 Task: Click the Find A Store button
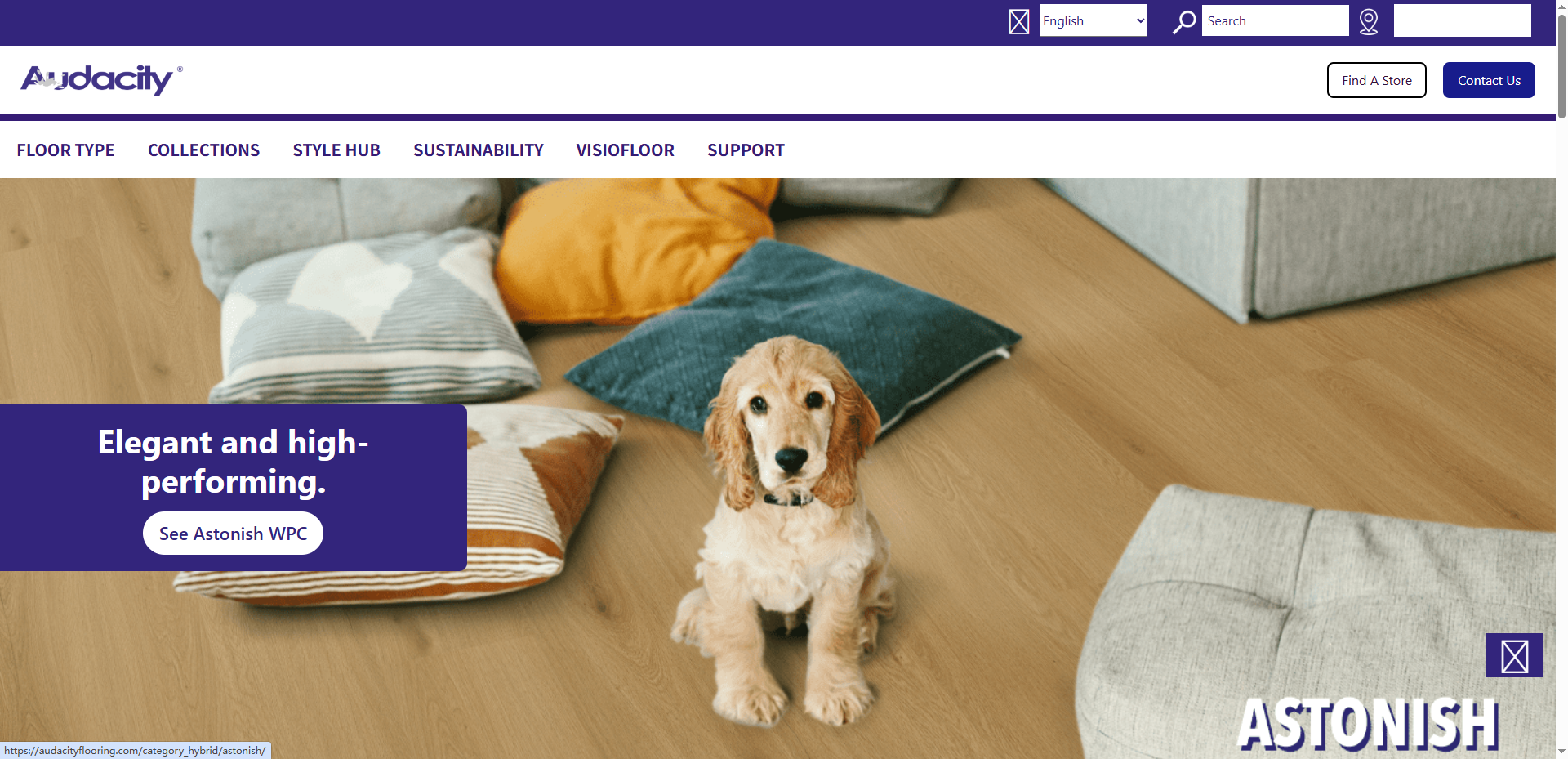pos(1377,80)
